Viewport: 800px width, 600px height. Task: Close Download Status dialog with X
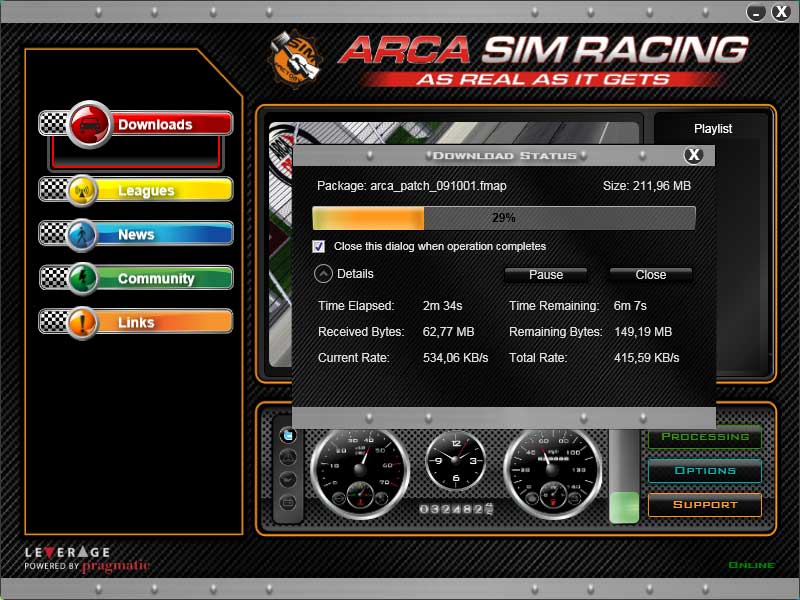pyautogui.click(x=693, y=155)
